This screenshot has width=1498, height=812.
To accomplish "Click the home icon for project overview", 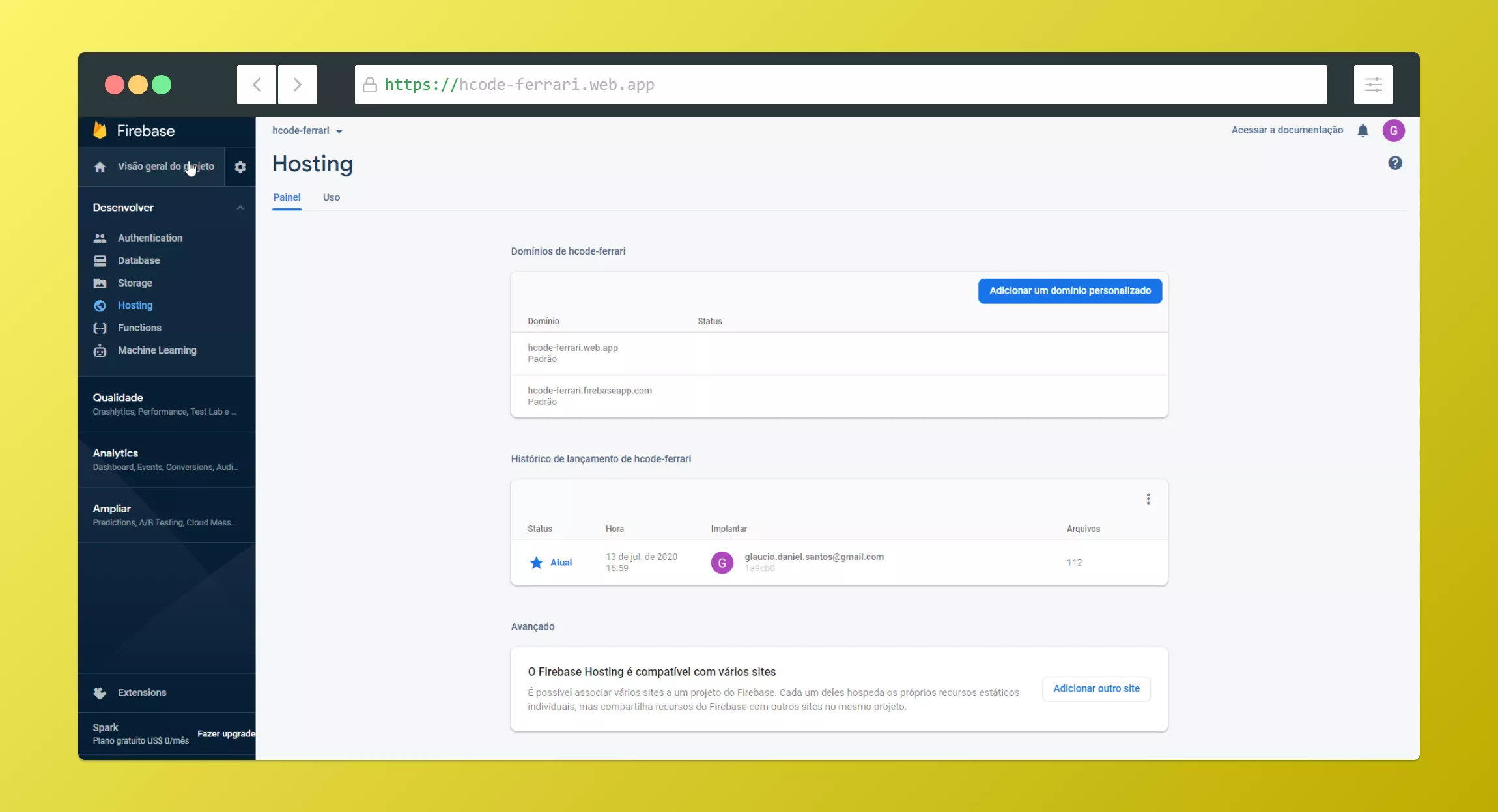I will [x=100, y=167].
